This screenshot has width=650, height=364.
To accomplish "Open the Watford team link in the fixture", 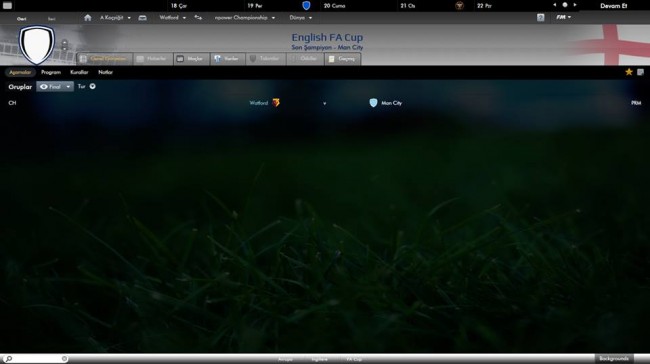I will [x=259, y=103].
